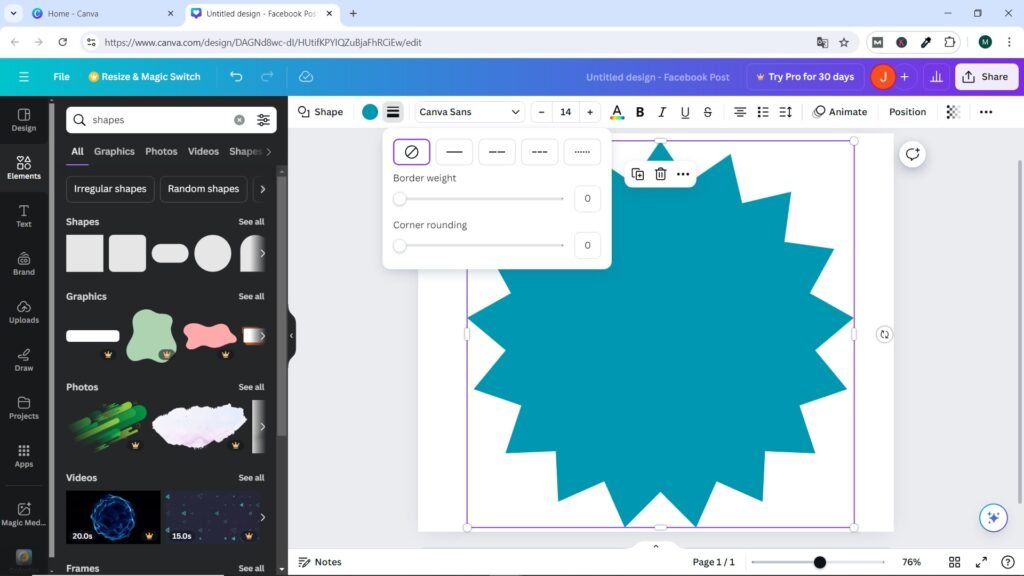
Task: Open the transparency checkerboard icon
Action: [953, 112]
